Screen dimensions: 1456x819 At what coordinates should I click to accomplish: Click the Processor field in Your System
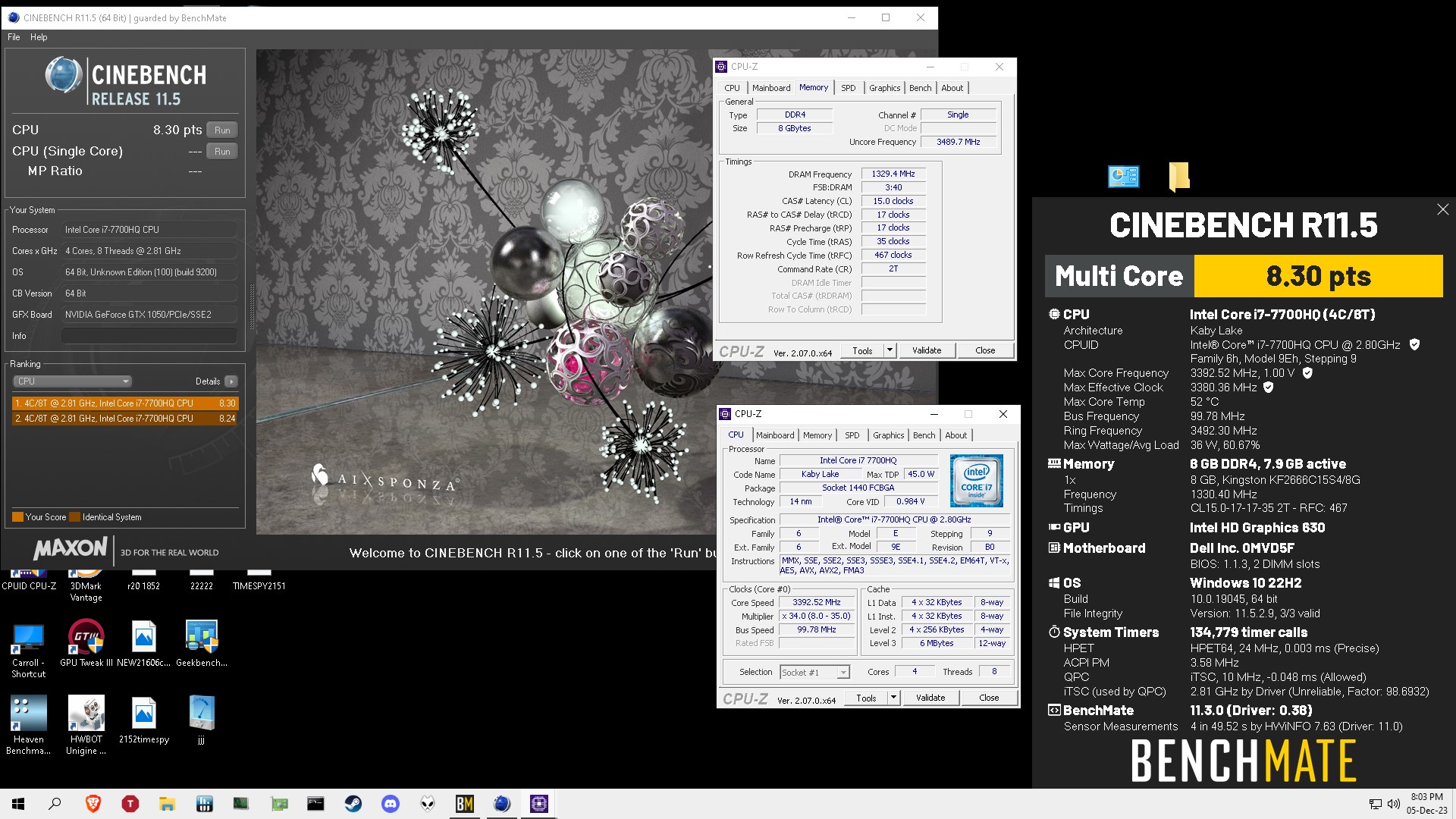click(x=149, y=230)
